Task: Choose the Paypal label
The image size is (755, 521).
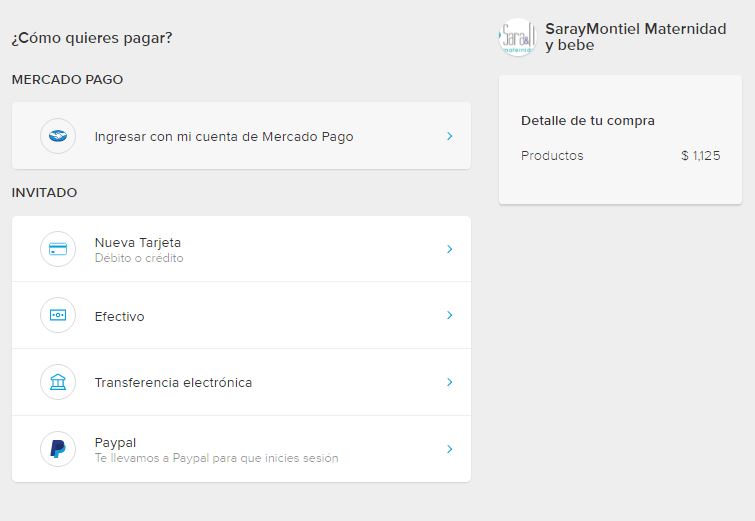Action: tap(115, 442)
